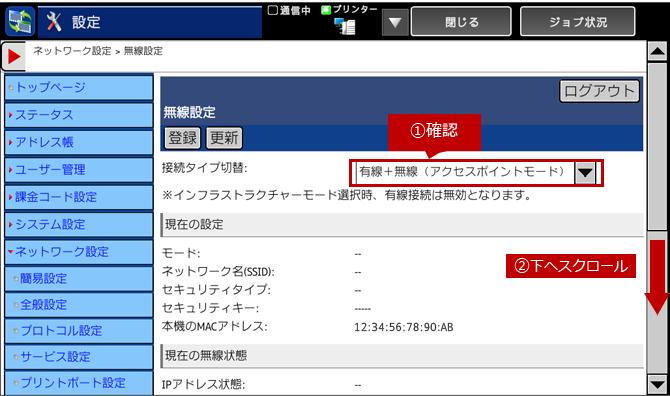Click the settings wrench and screwdriver icon
Image resolution: width=670 pixels, height=396 pixels.
coord(54,22)
